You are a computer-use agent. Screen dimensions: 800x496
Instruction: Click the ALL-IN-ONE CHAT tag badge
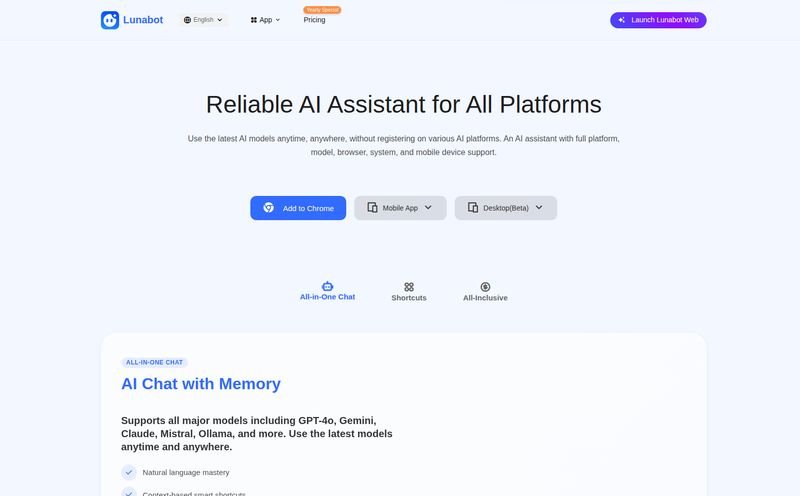[x=155, y=362]
